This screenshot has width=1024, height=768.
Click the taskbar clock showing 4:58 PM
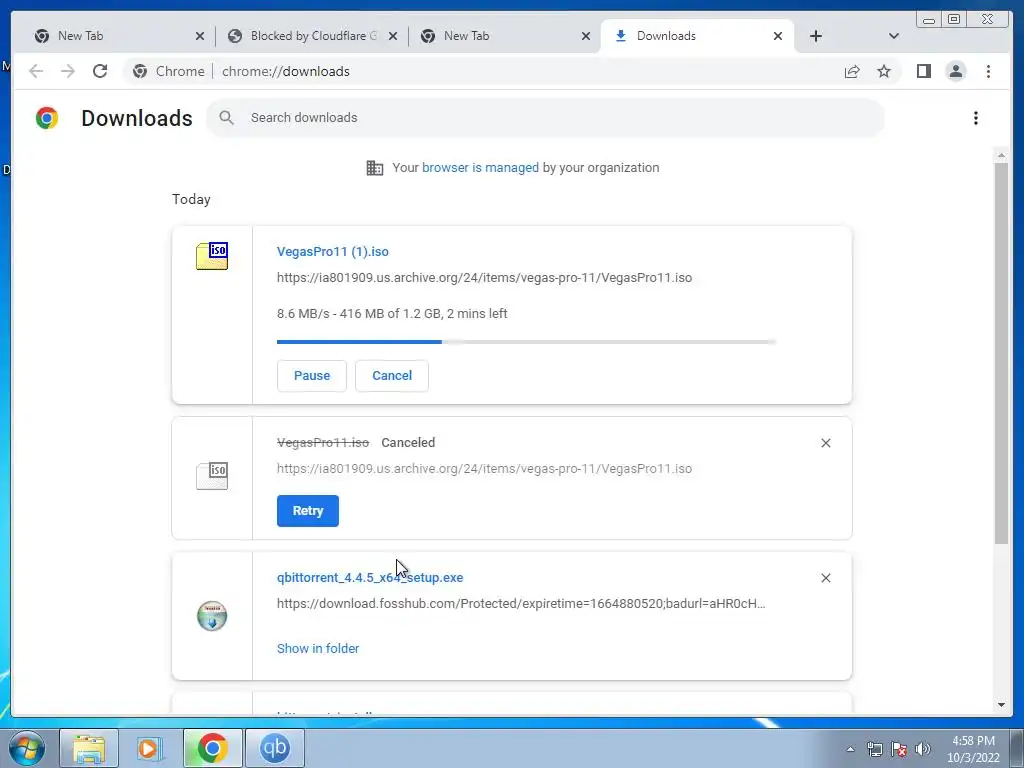click(x=973, y=749)
